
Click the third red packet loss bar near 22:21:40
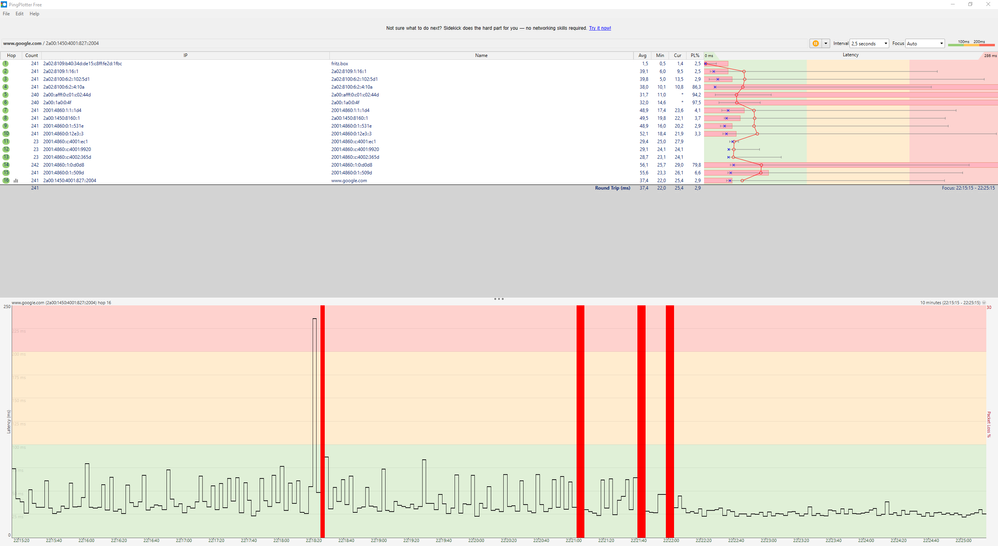click(x=642, y=421)
